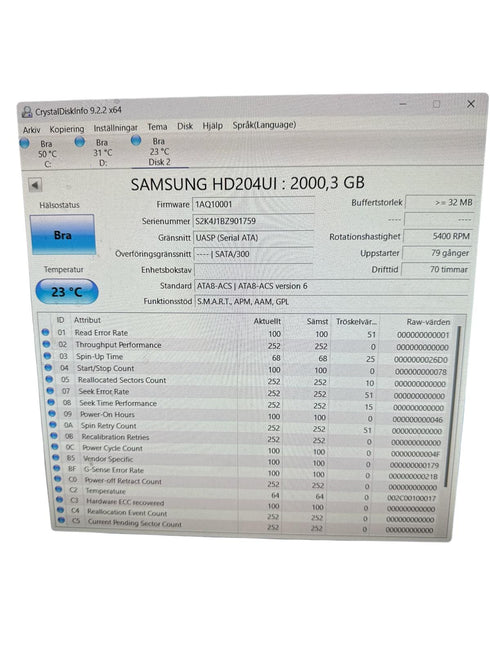Click the Uppstarter 79 gånger value
Image resolution: width=490 pixels, height=653 pixels.
tap(437, 253)
